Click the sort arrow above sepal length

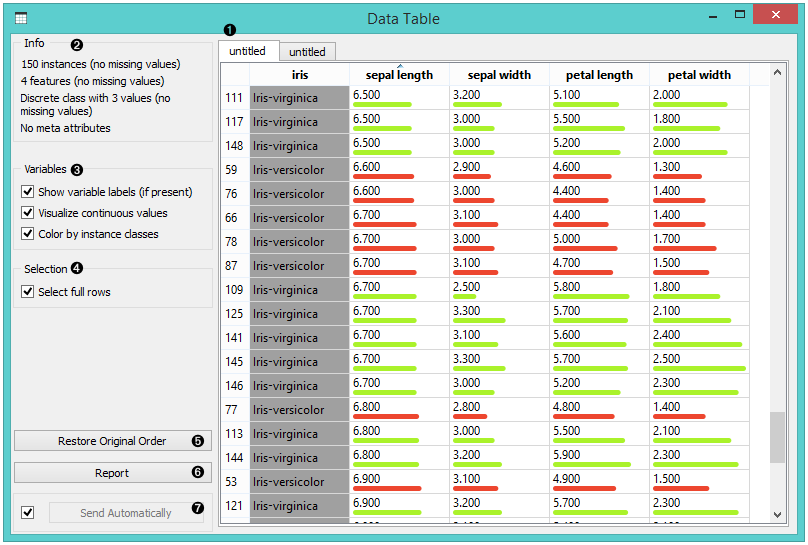[x=399, y=65]
